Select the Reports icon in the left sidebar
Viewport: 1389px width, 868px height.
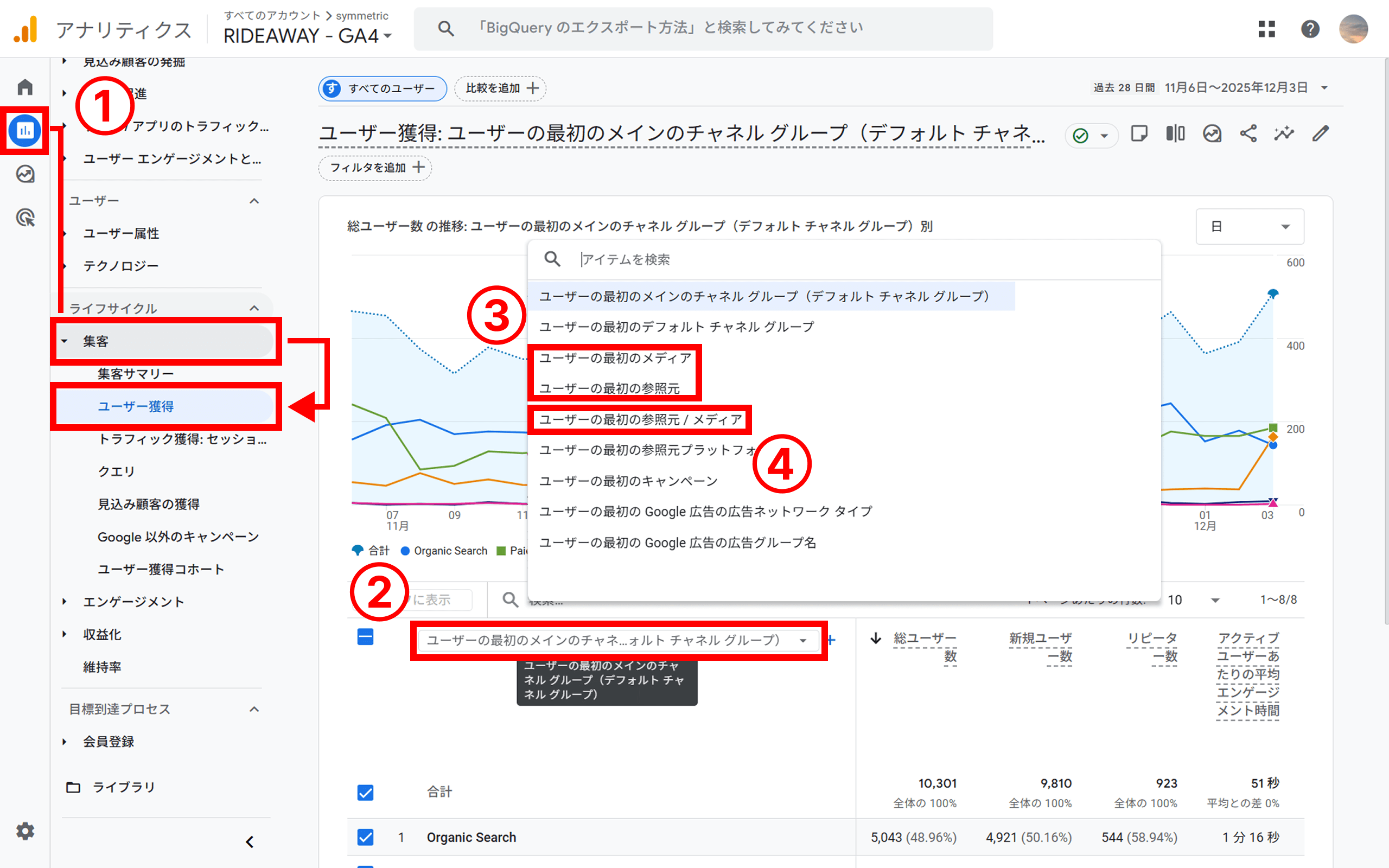[x=23, y=130]
